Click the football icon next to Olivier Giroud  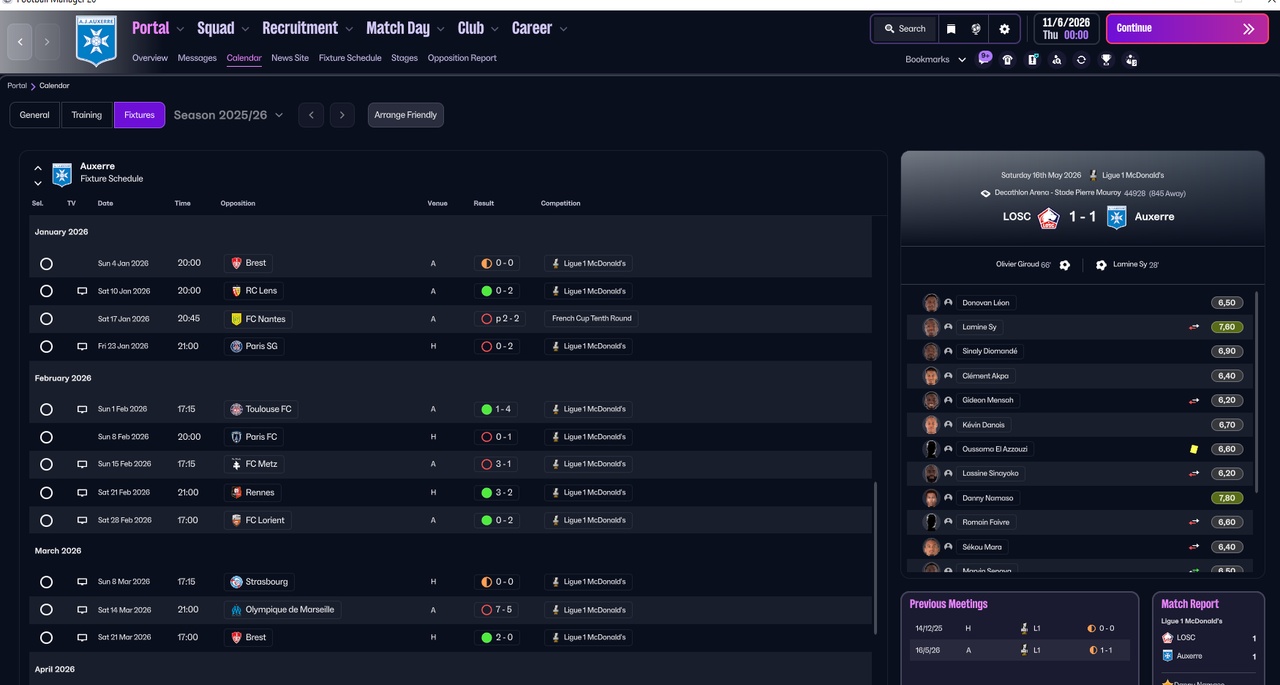(x=1065, y=265)
